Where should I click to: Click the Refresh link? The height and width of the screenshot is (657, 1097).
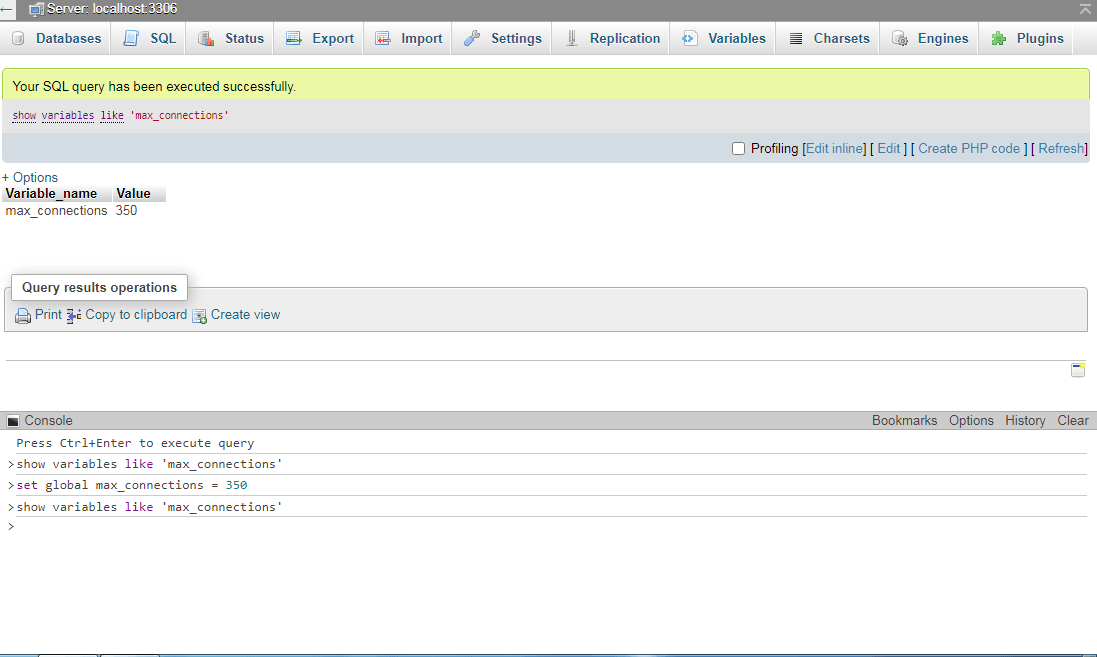1061,148
